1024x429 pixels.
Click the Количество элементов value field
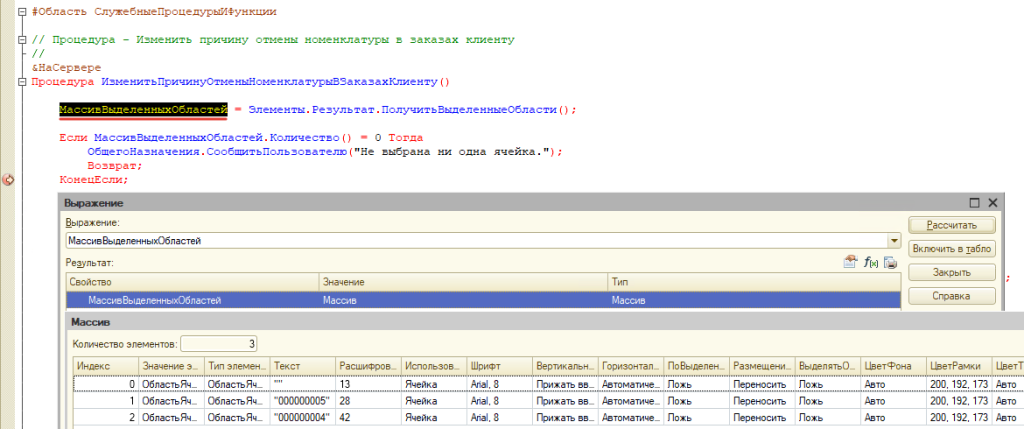[218, 343]
